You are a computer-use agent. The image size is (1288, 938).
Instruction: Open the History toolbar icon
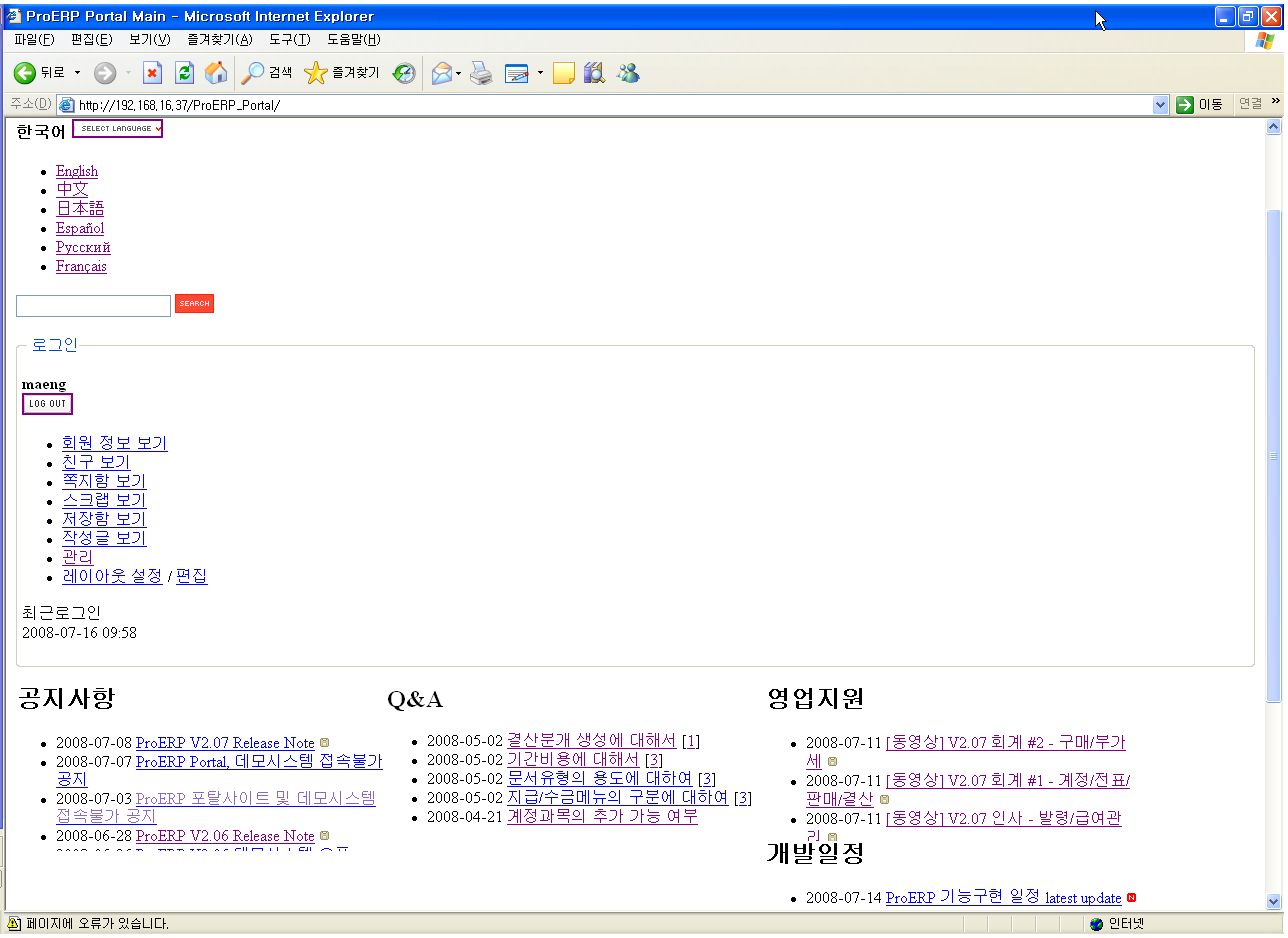click(404, 73)
